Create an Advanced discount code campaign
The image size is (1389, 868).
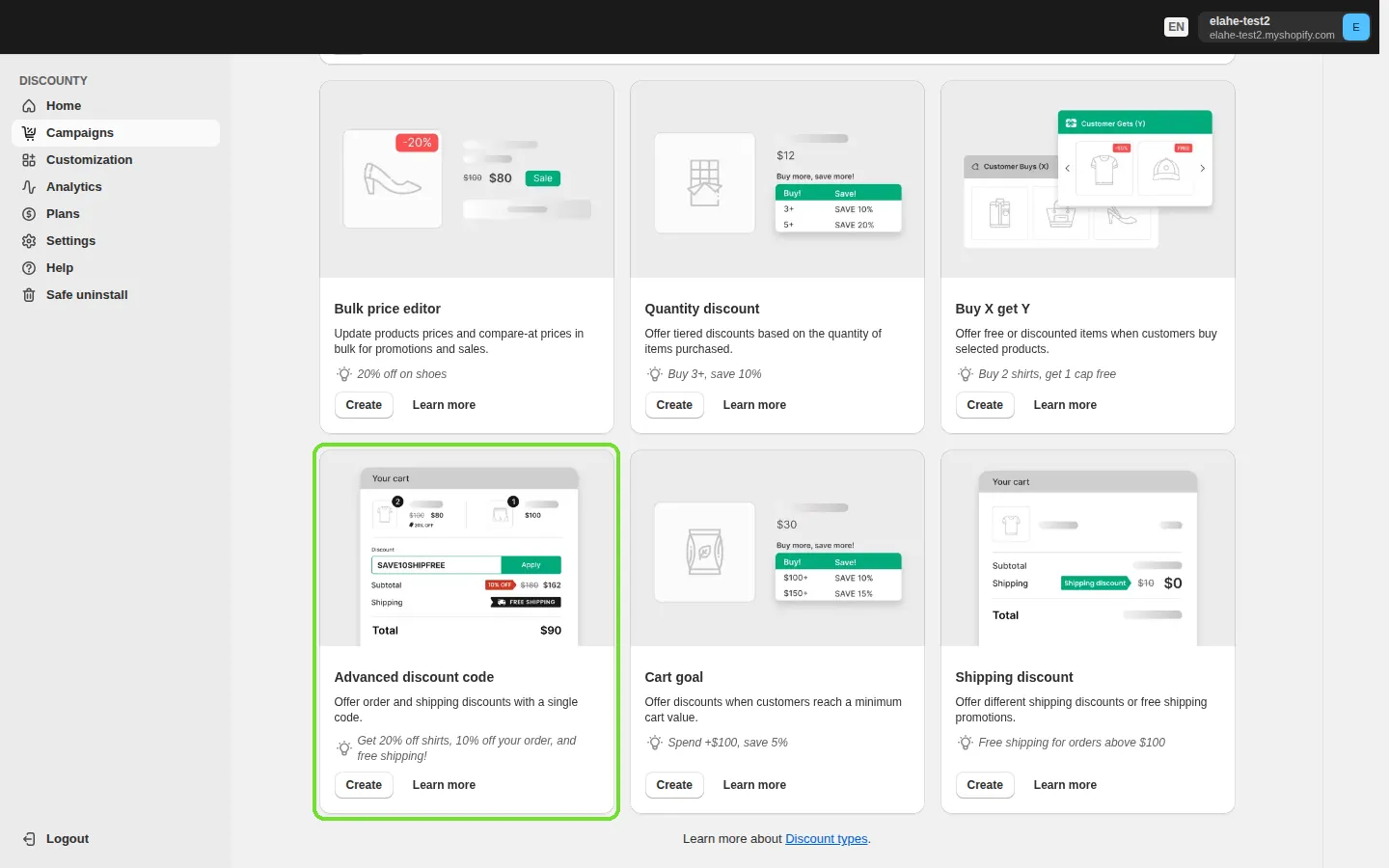(x=364, y=785)
